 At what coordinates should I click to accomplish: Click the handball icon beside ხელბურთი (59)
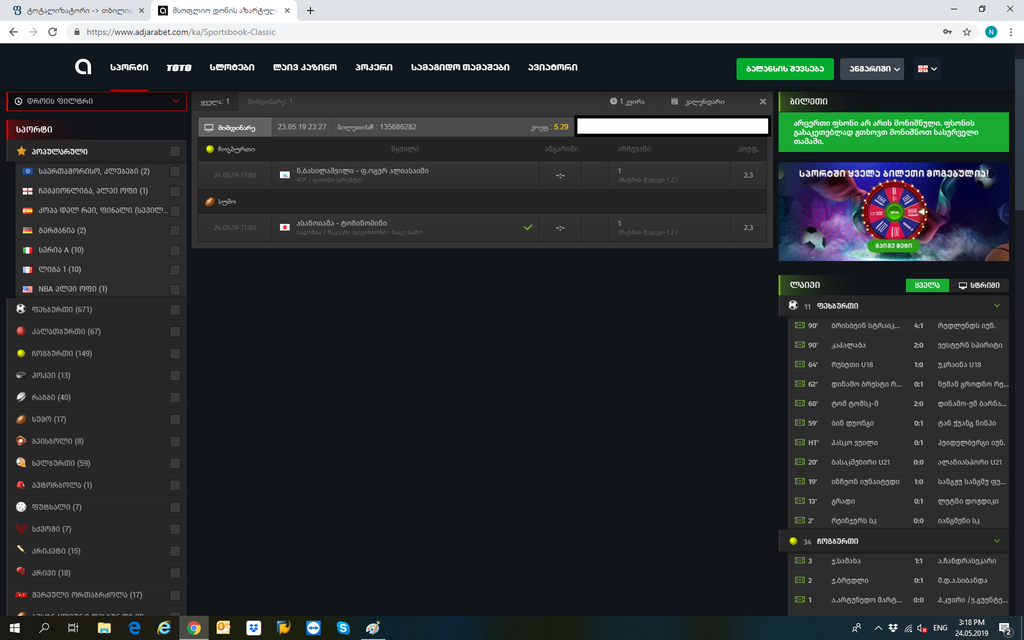pos(21,463)
